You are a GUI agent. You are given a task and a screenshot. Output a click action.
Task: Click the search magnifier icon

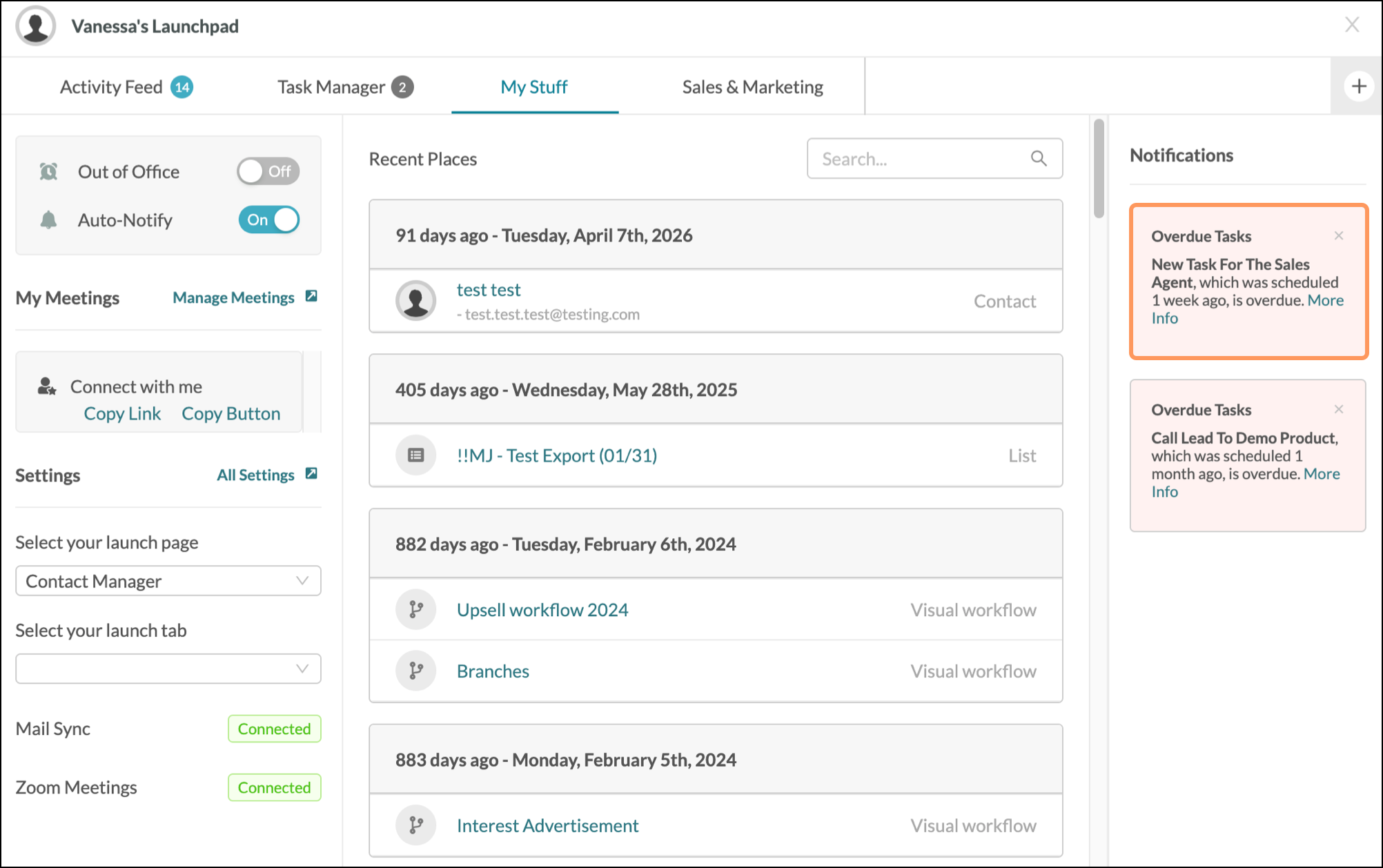[1039, 159]
